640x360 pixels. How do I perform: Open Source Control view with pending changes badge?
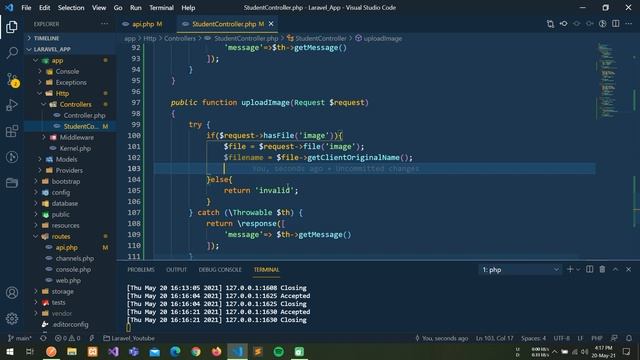point(12,79)
